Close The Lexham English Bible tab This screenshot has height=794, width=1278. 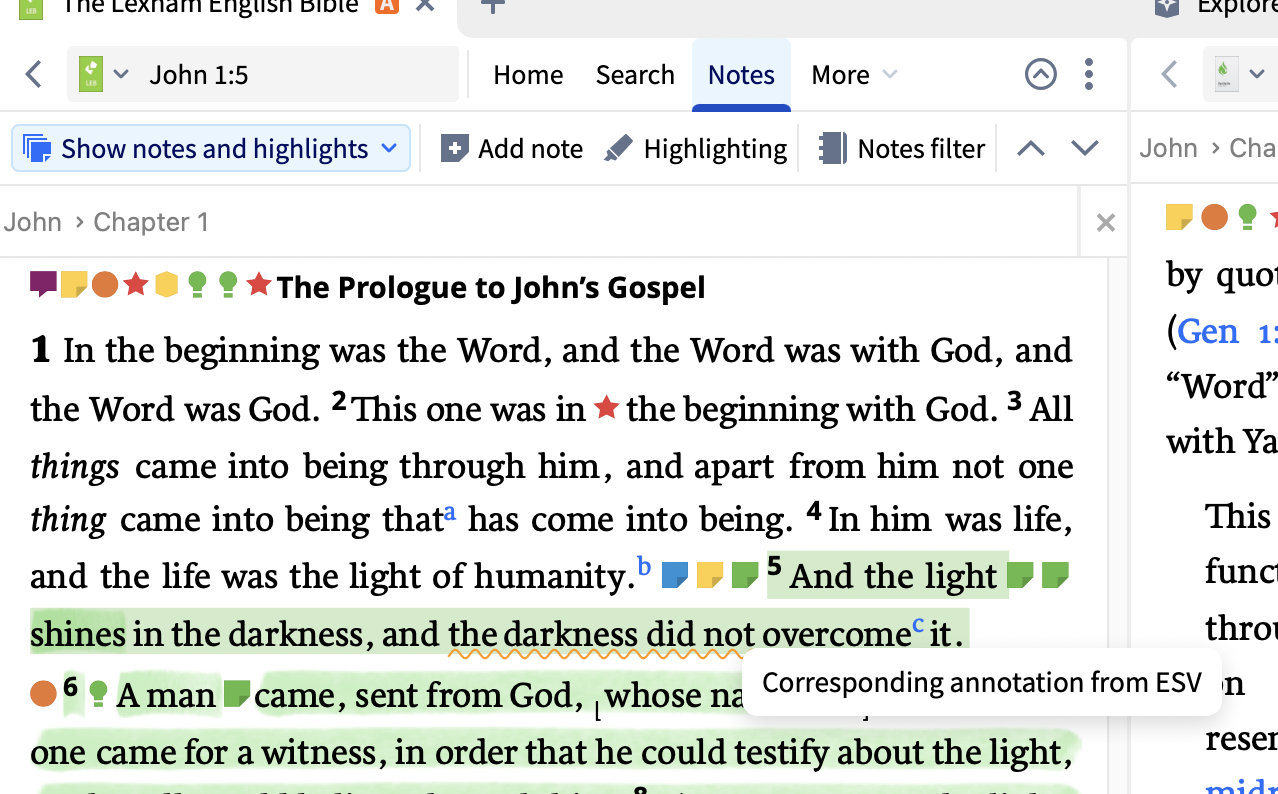[425, 6]
